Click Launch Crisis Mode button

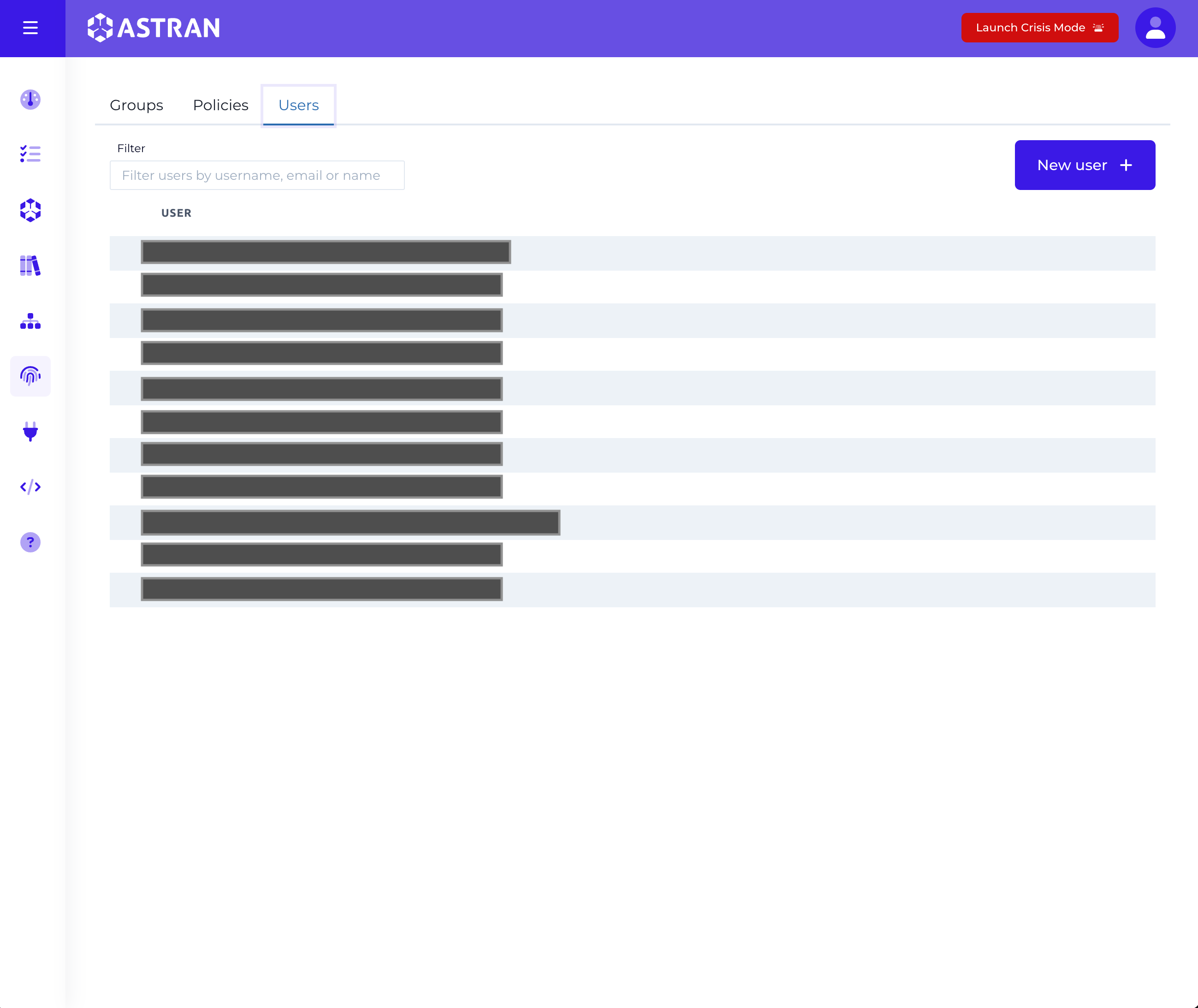tap(1040, 27)
